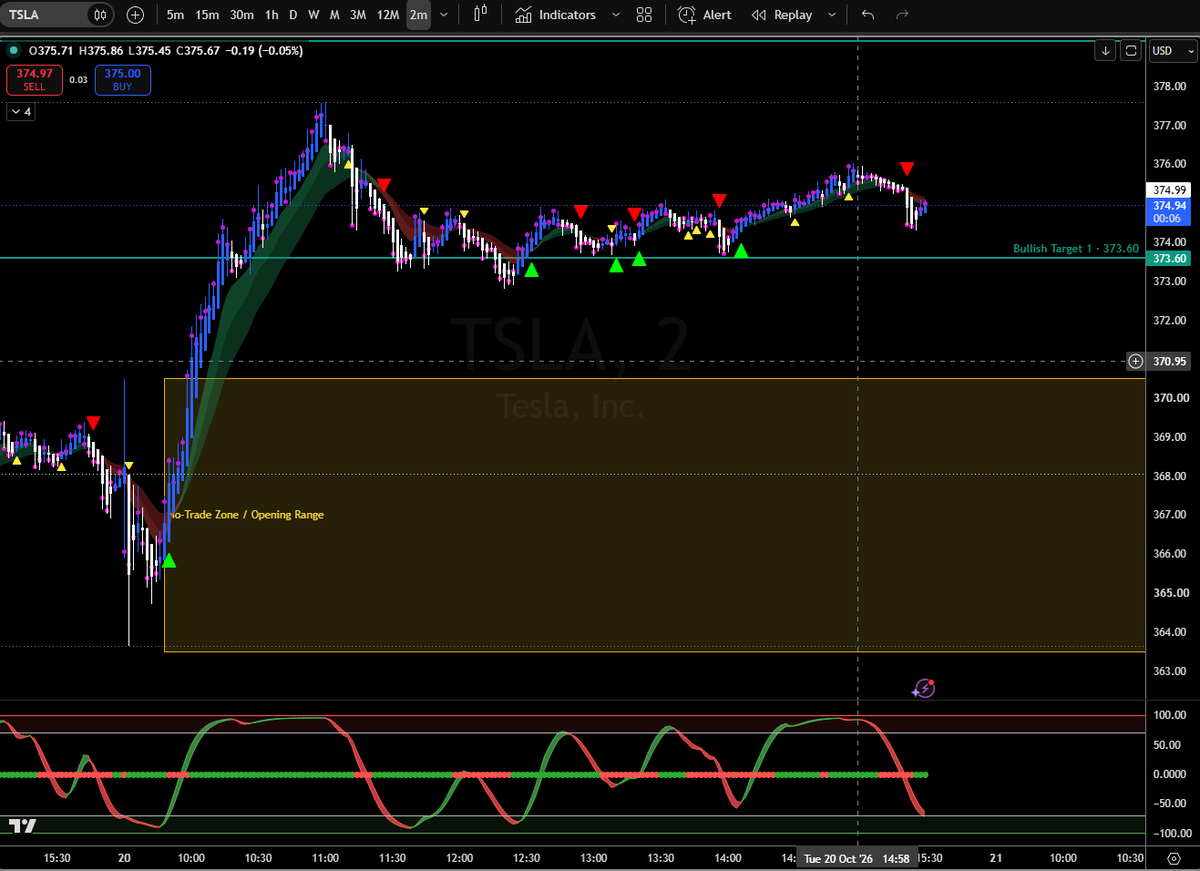Switch to the 1h interval
This screenshot has height=871, width=1200.
coord(272,15)
